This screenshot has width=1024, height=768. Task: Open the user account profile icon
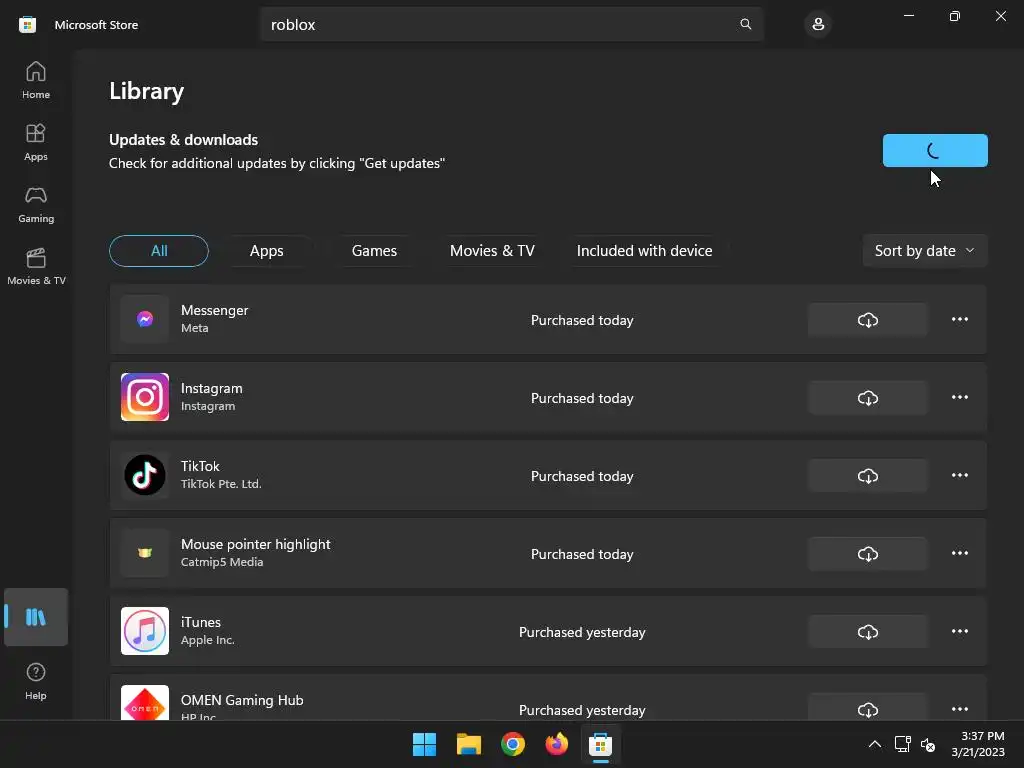click(x=818, y=25)
